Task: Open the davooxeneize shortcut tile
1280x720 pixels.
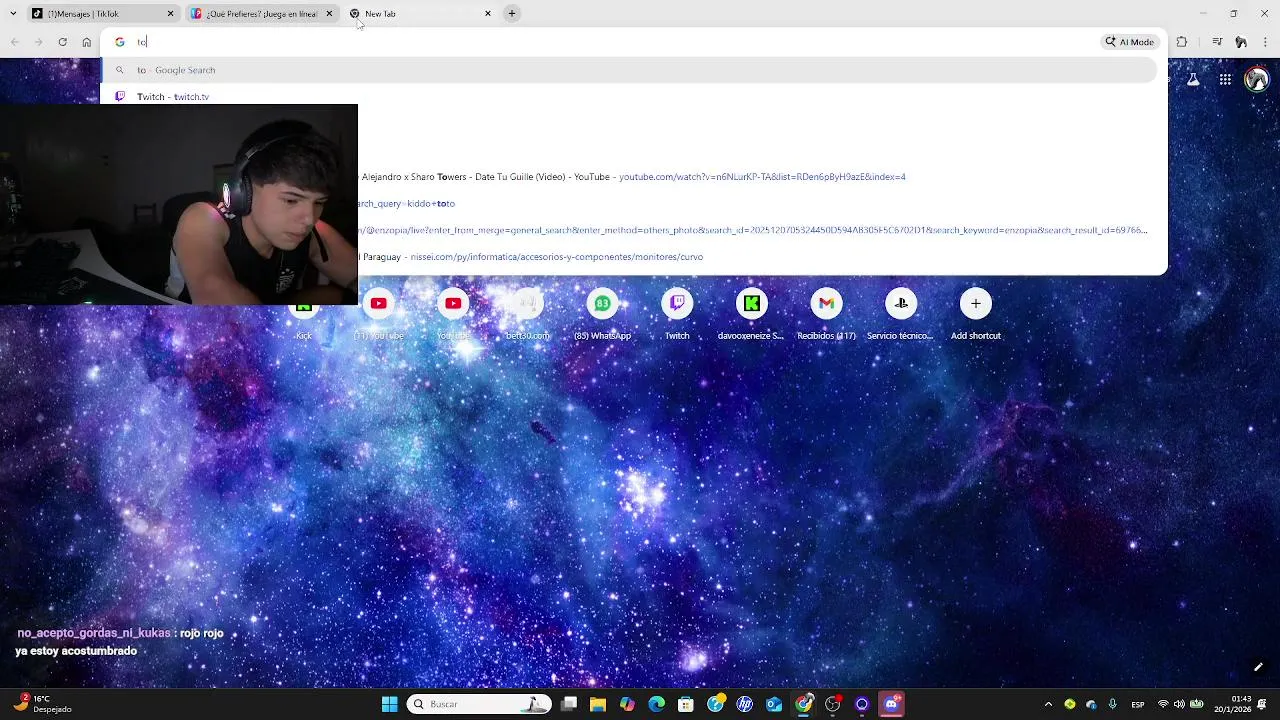Action: 751,315
